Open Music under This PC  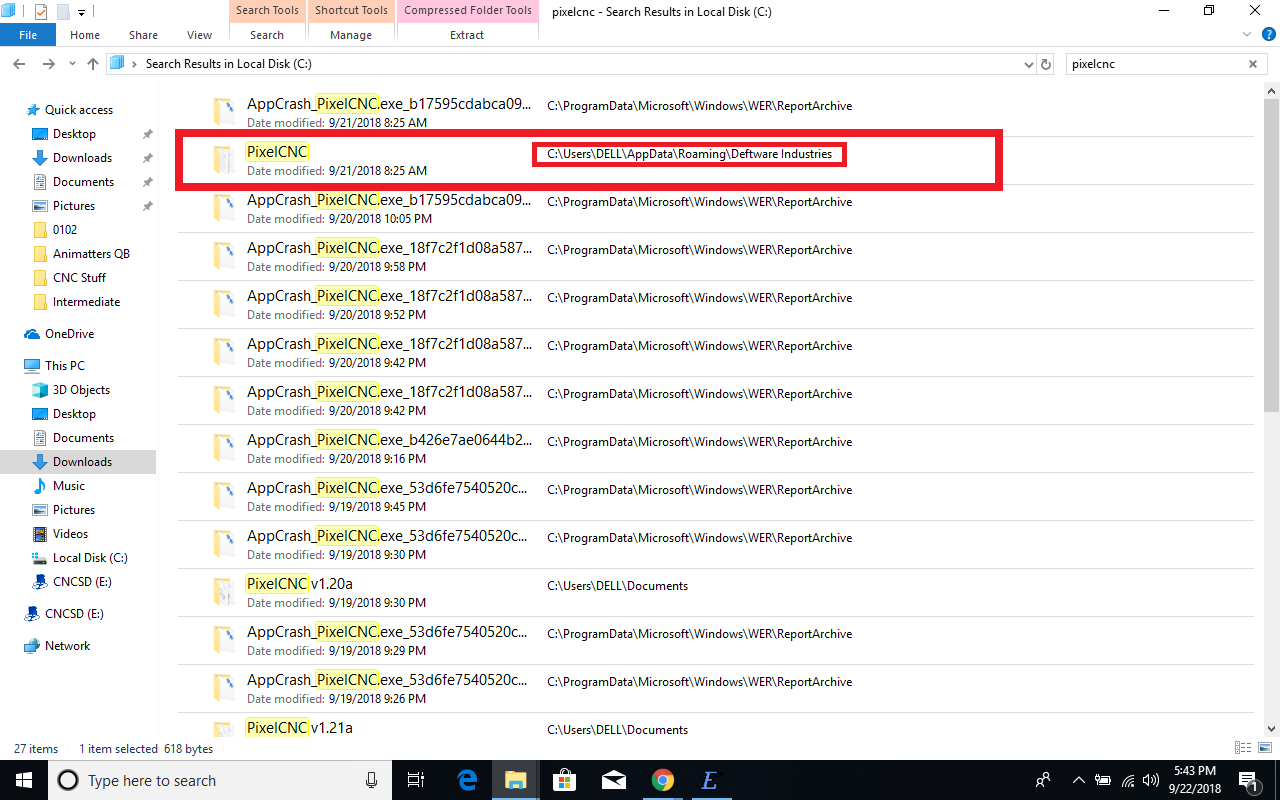click(x=69, y=486)
